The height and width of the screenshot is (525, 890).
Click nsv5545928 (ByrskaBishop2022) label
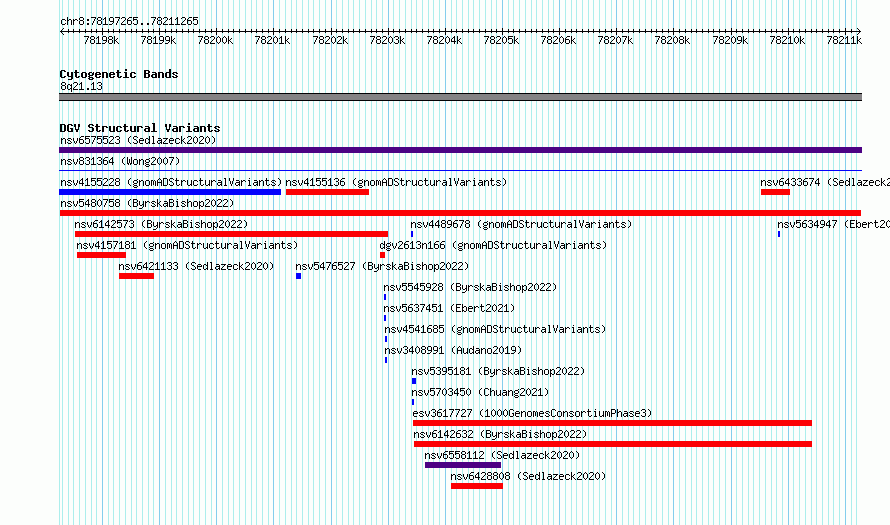point(470,287)
